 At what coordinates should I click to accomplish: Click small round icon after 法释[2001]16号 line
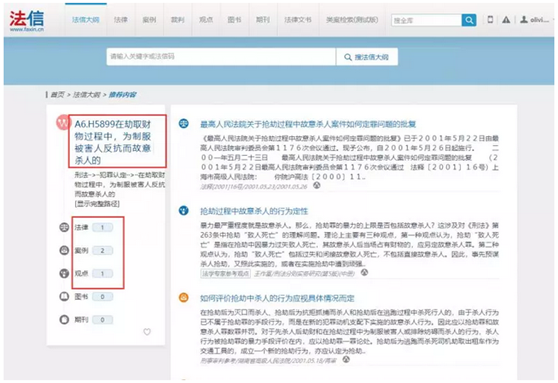(317, 185)
